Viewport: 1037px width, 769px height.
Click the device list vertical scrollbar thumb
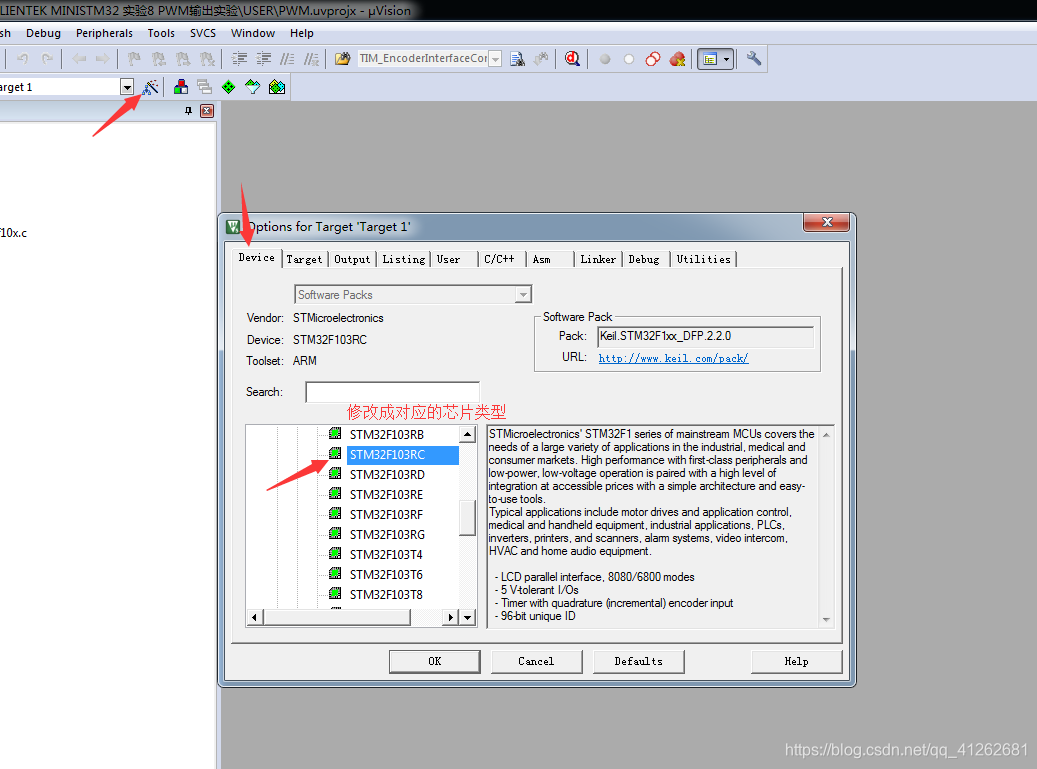(468, 518)
